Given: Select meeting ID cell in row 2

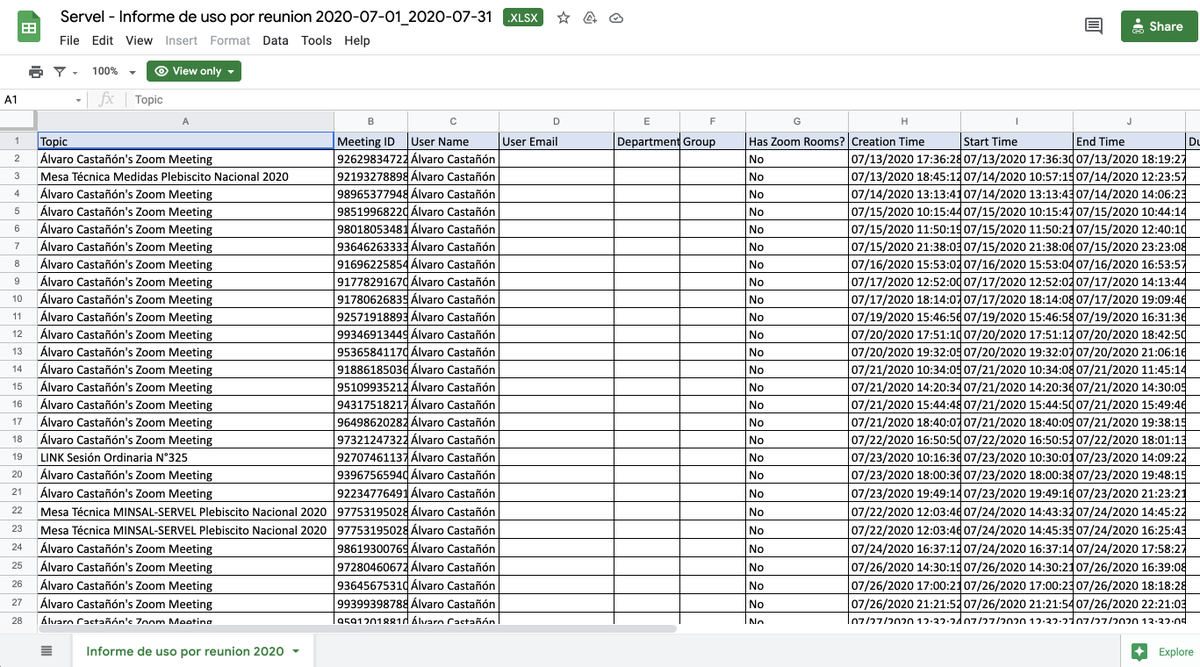Looking at the screenshot, I should click(x=371, y=159).
